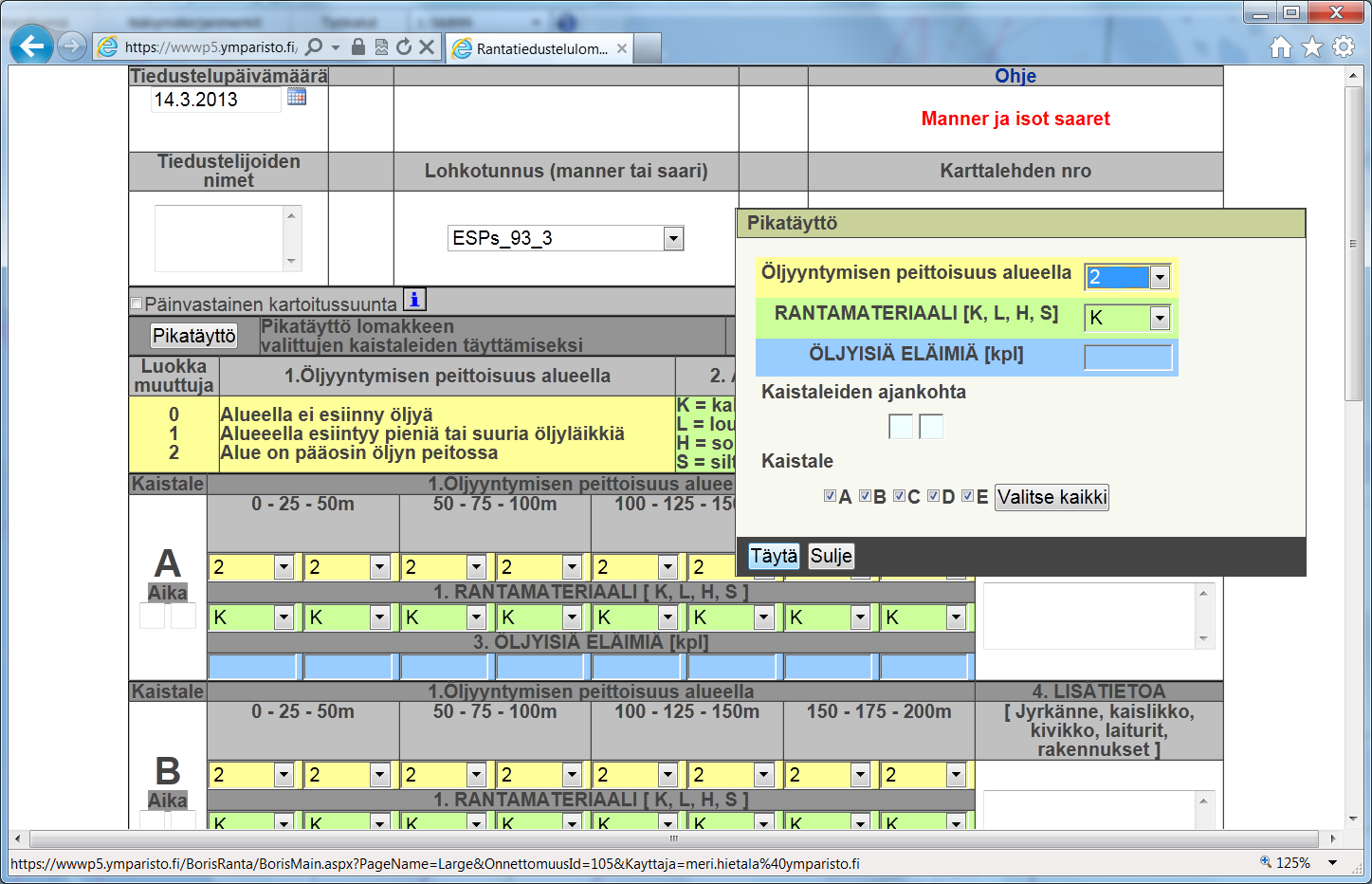The image size is (1372, 884).
Task: Click the compatibility view icon in address bar
Action: (381, 46)
